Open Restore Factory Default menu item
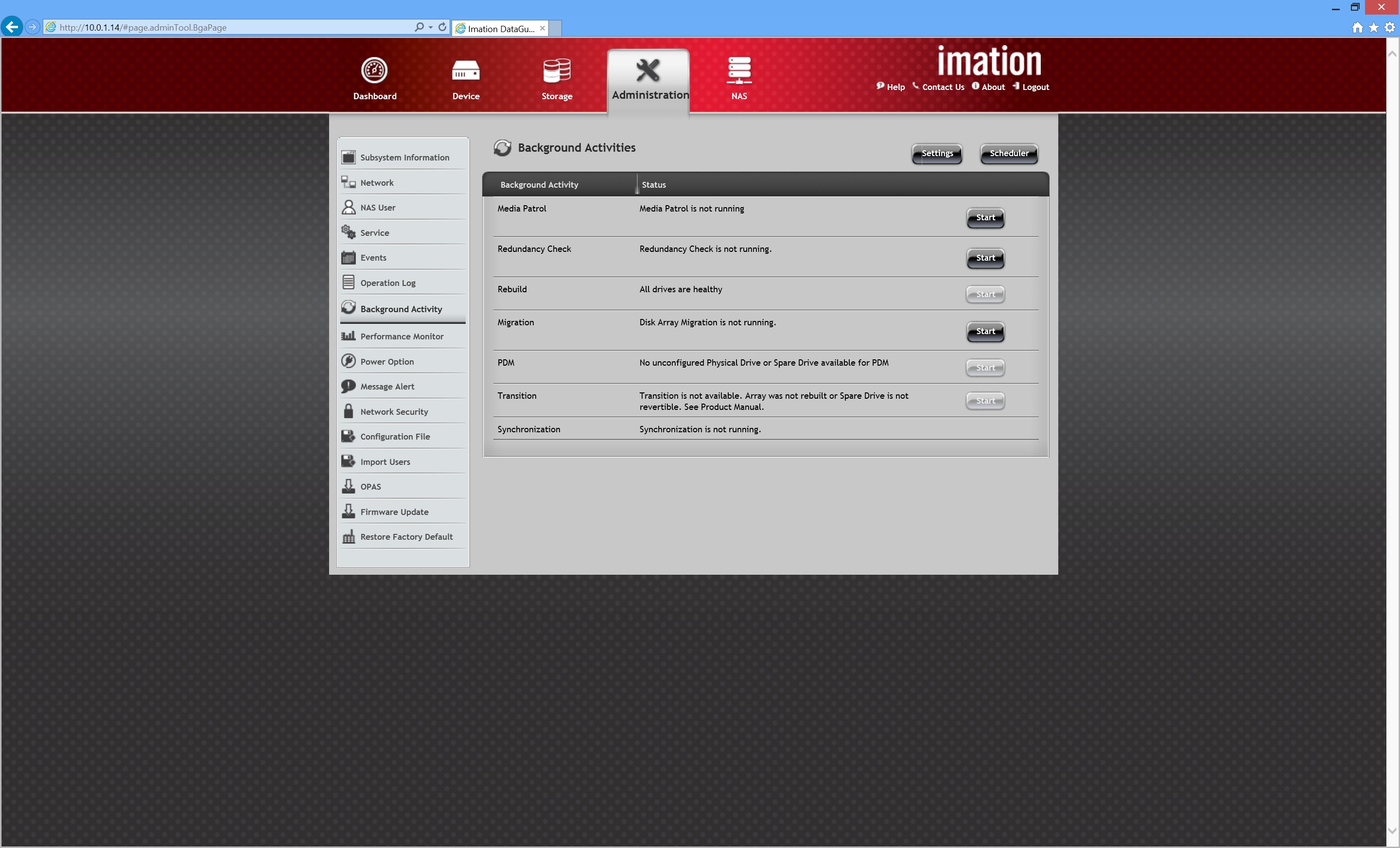This screenshot has height=848, width=1400. pos(406,536)
